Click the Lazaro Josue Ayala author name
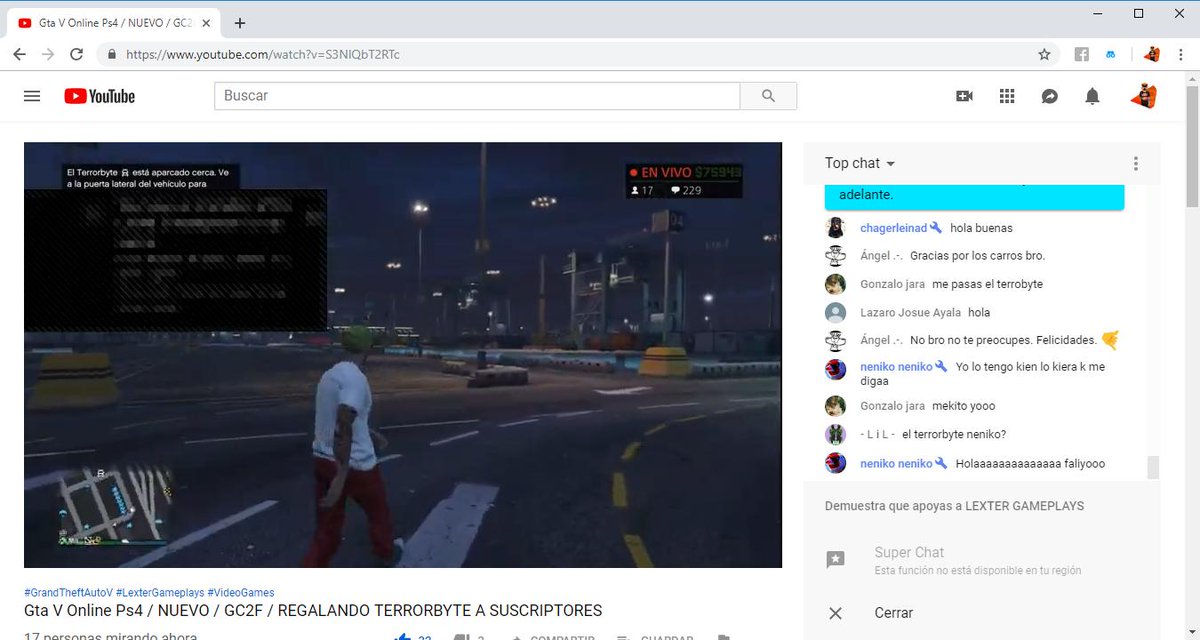1200x640 pixels. pos(911,313)
